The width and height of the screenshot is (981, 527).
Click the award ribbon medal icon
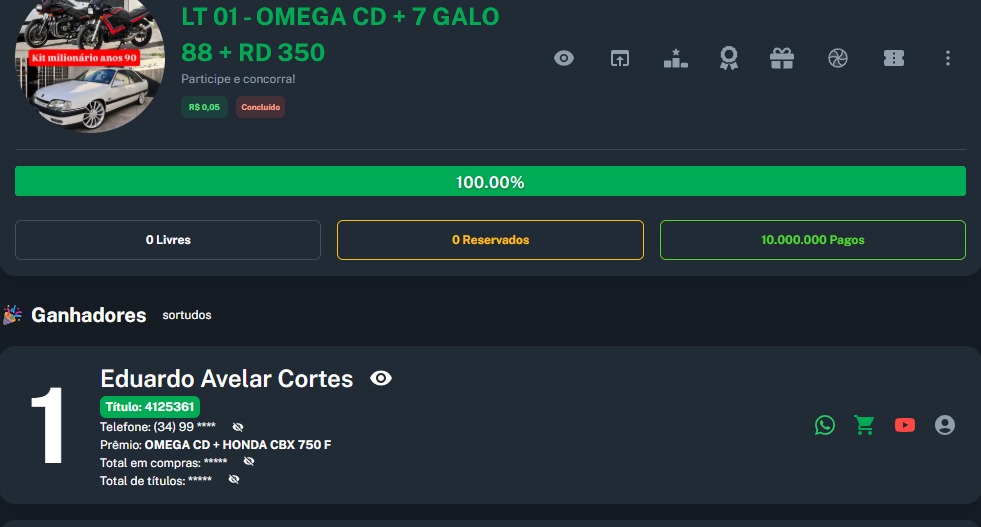point(729,58)
